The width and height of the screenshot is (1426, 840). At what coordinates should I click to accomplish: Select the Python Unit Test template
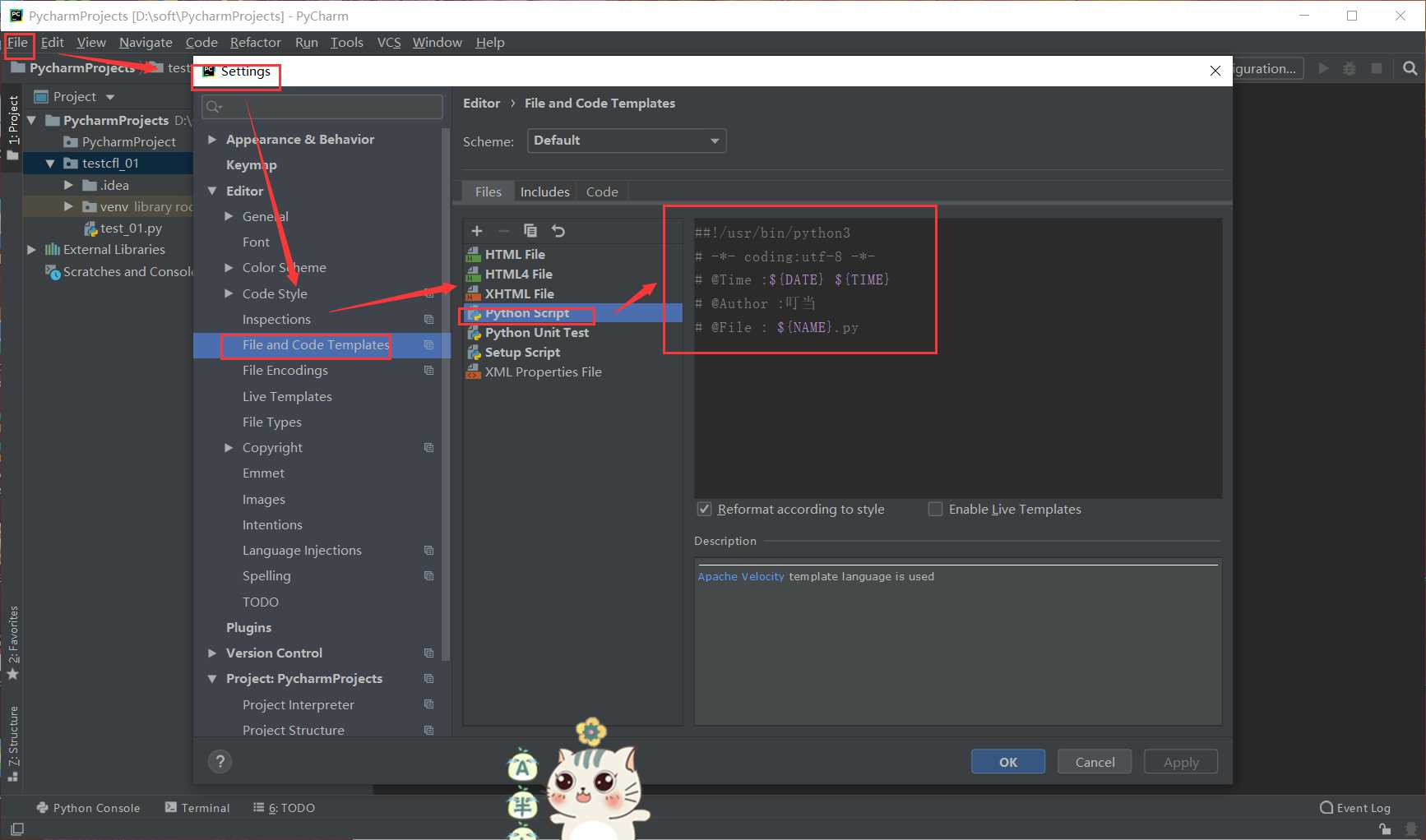pos(536,332)
